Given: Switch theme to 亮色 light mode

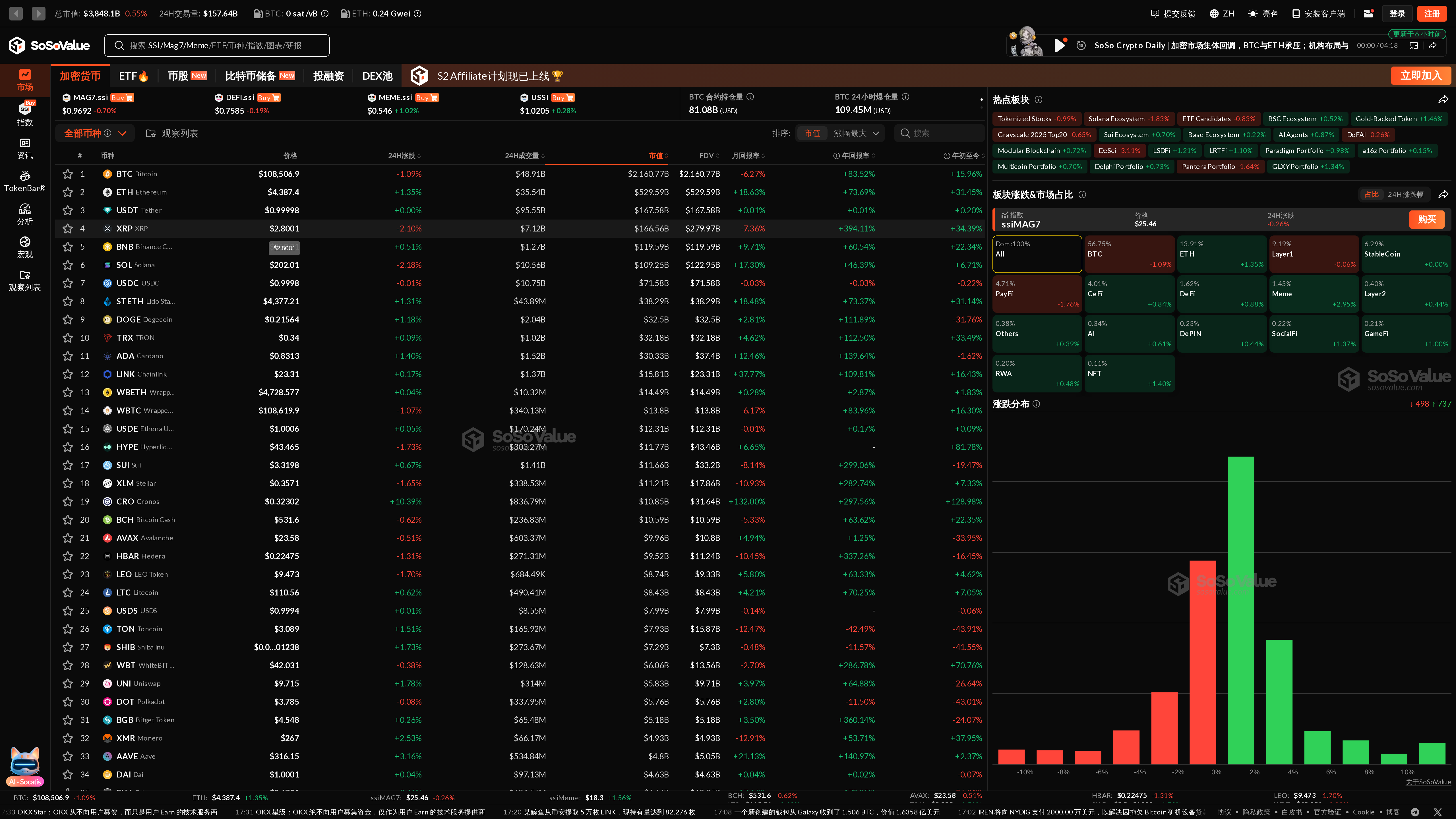Looking at the screenshot, I should (x=1263, y=14).
